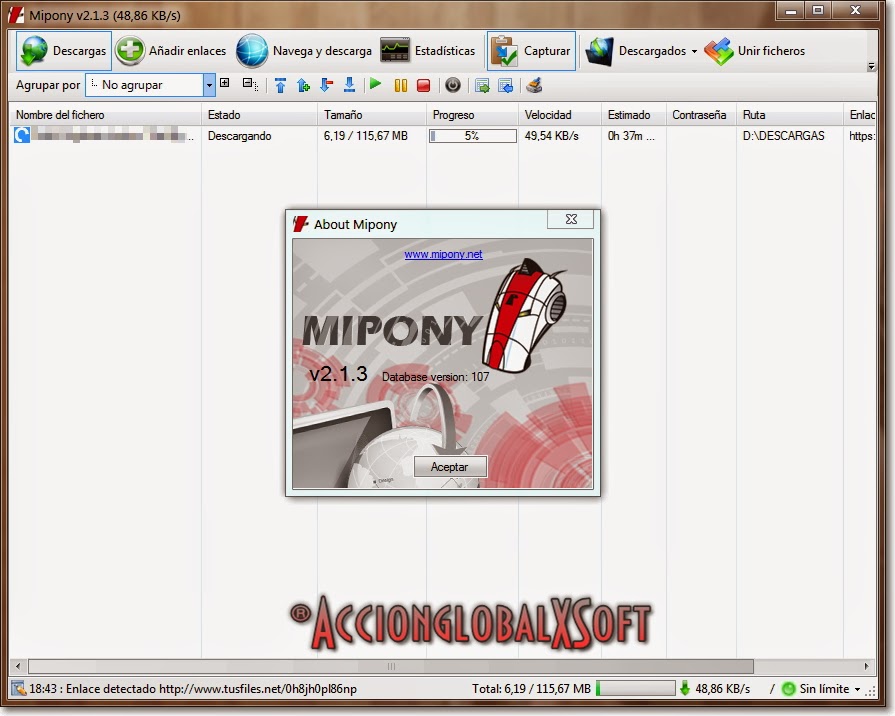Click the horizontal scrollbar left arrow
Screen dimensions: 895x716
click(x=18, y=666)
